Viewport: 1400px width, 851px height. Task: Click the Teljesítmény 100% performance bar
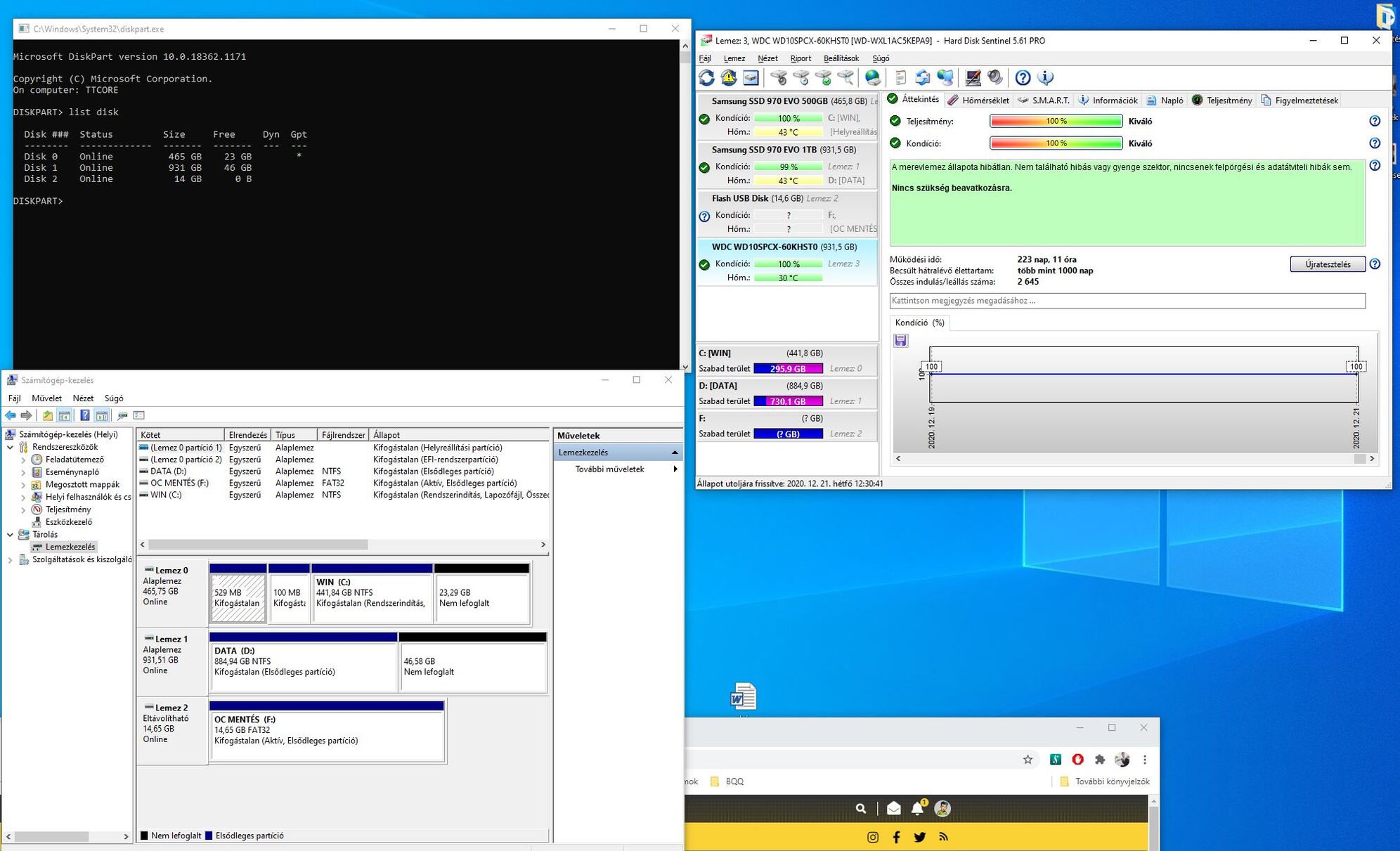(x=1056, y=122)
